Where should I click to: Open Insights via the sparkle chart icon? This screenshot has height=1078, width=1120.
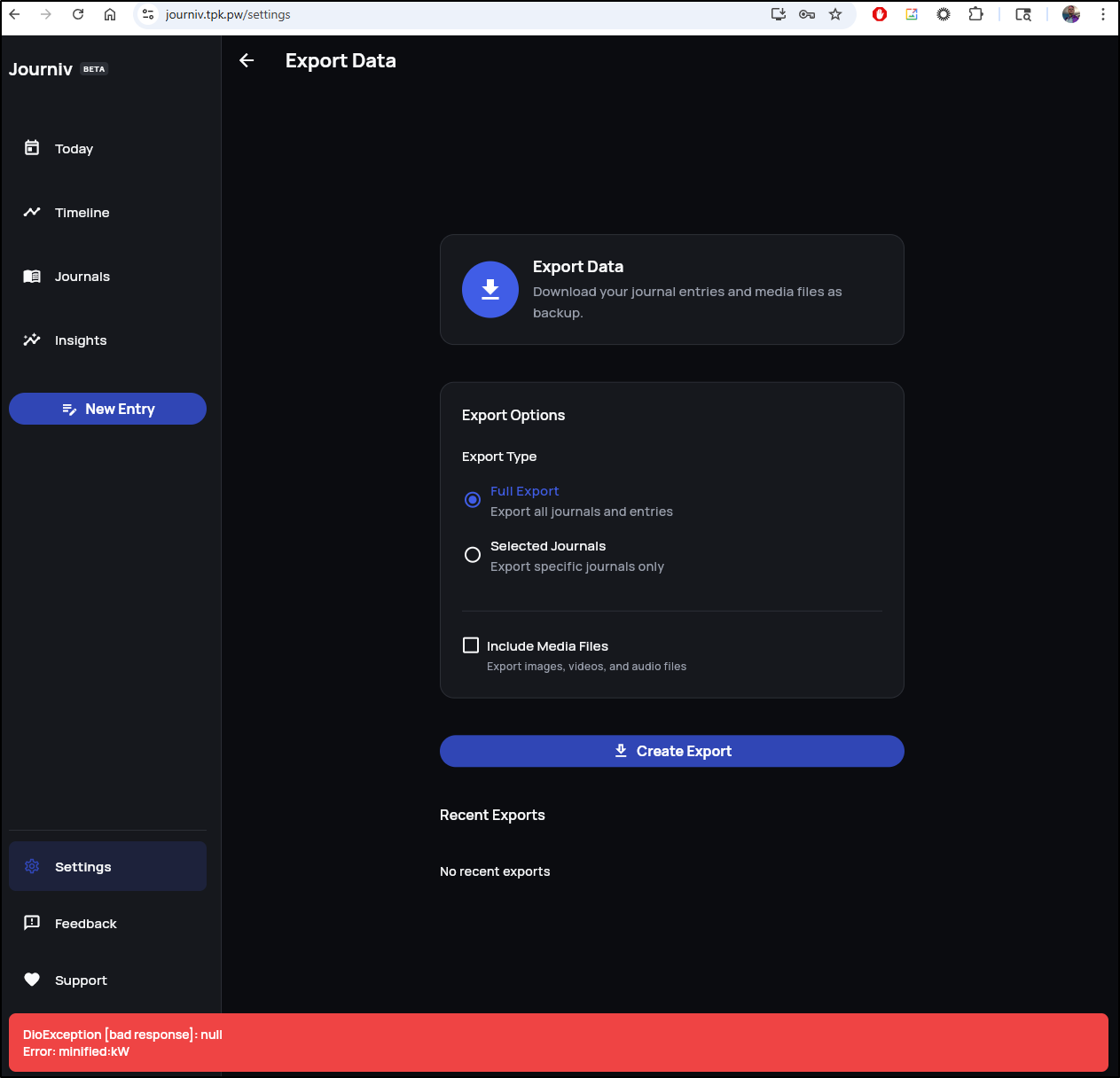pyautogui.click(x=32, y=340)
